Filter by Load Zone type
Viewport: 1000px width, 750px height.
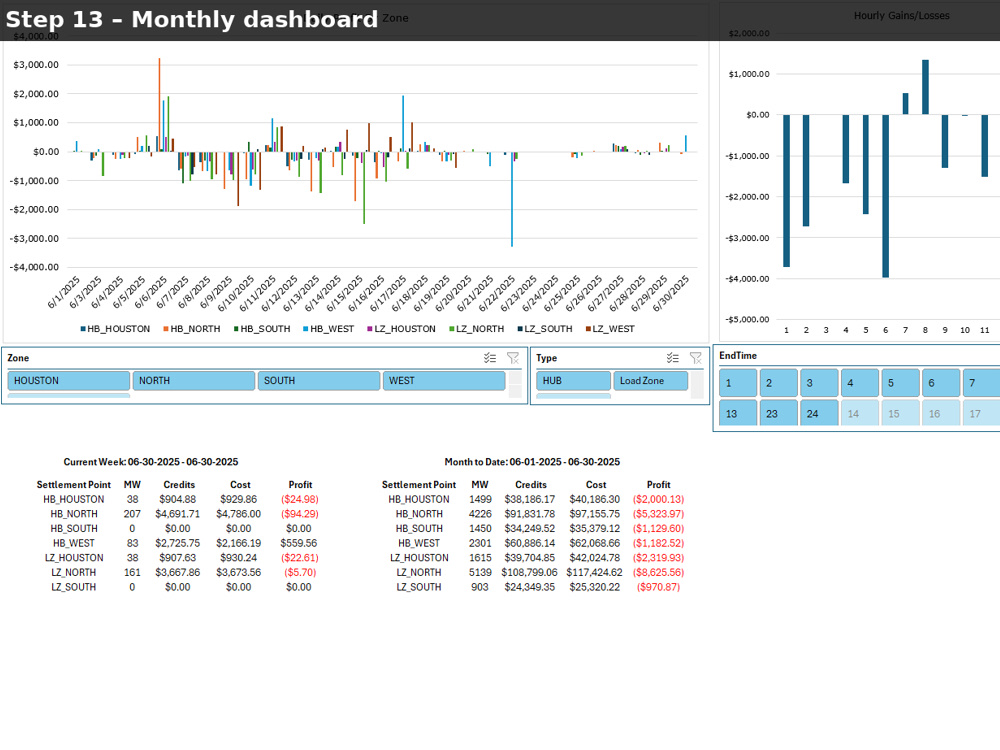(x=651, y=381)
